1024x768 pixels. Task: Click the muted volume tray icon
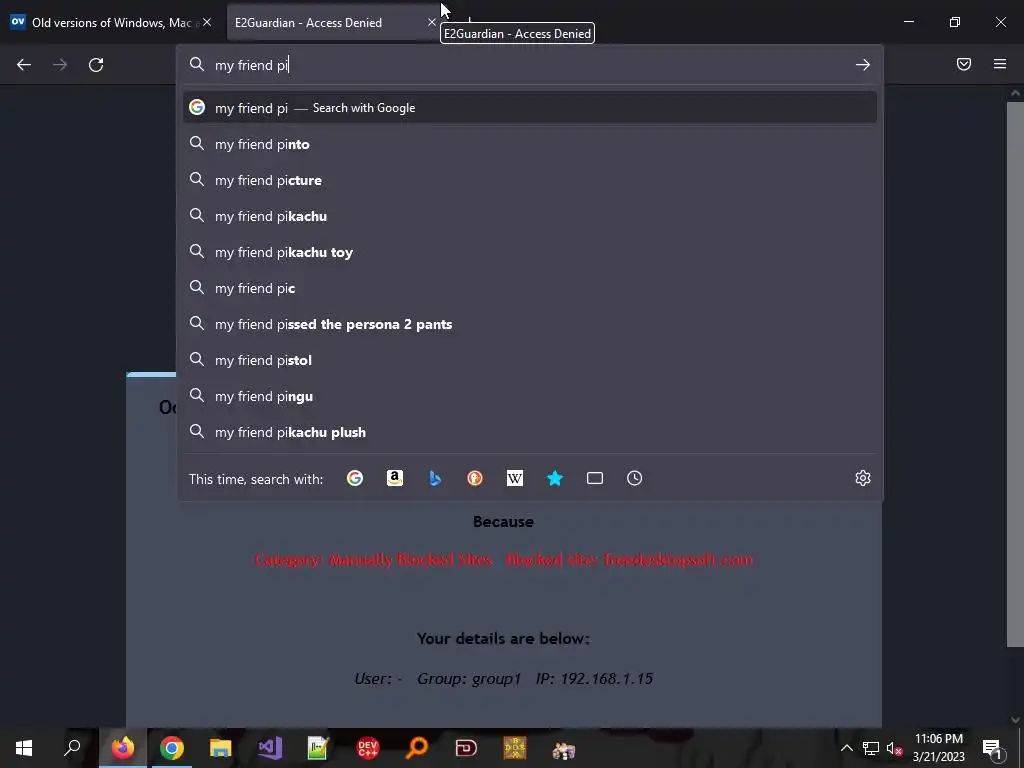click(894, 748)
